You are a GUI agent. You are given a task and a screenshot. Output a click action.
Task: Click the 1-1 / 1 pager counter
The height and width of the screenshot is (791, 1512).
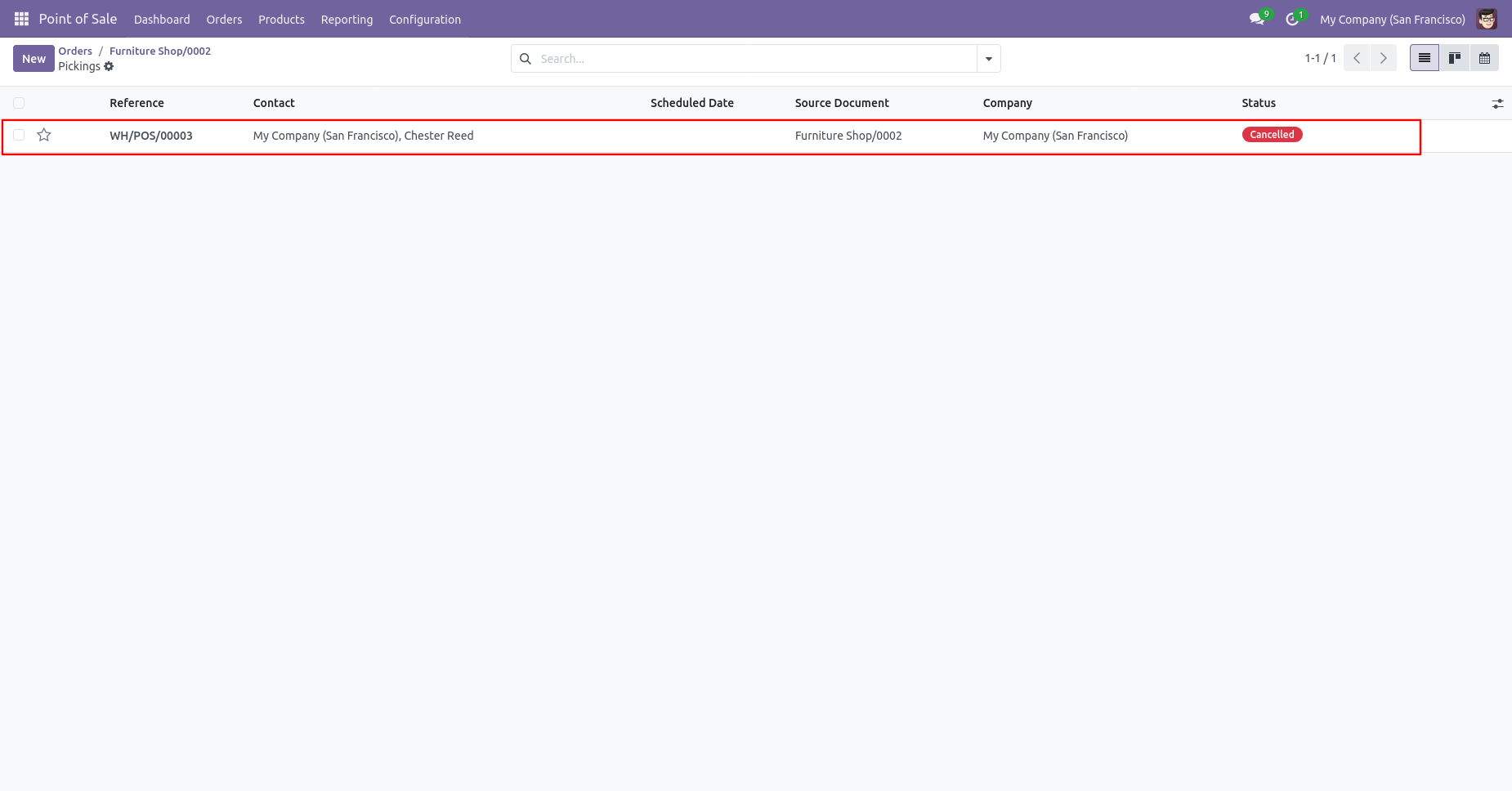click(1320, 58)
